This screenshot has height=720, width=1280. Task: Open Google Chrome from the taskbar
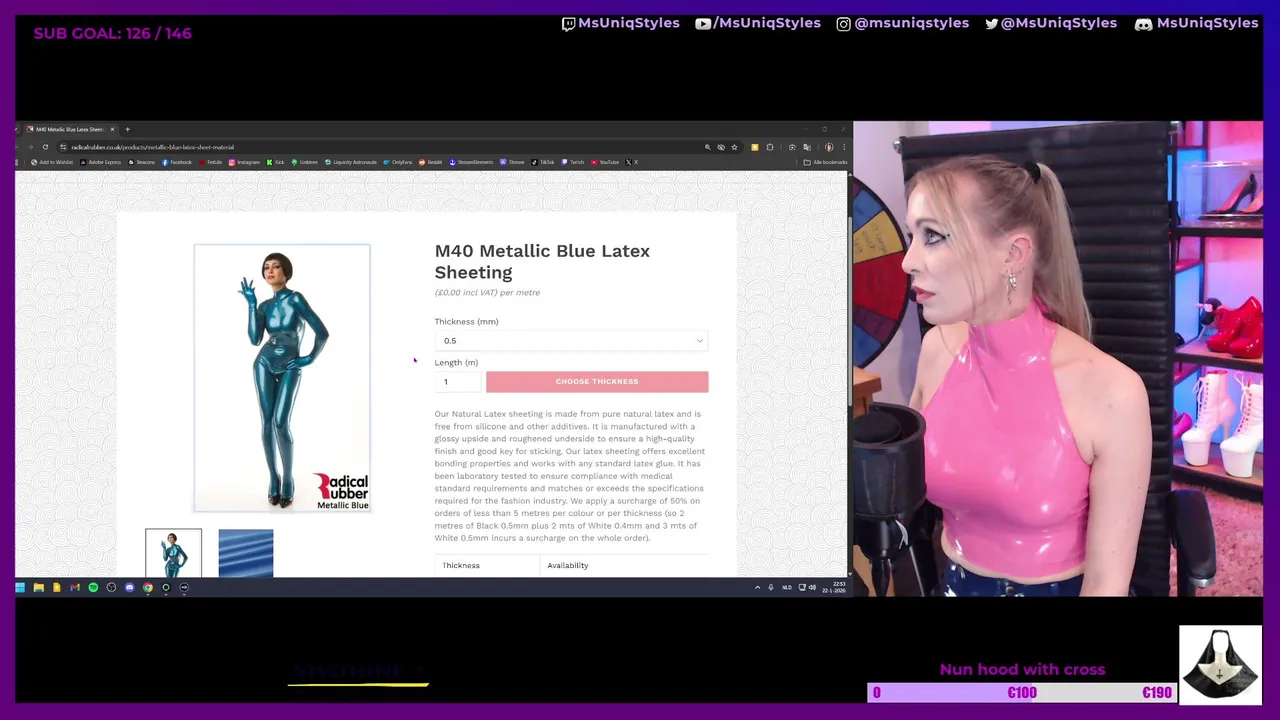tap(147, 587)
